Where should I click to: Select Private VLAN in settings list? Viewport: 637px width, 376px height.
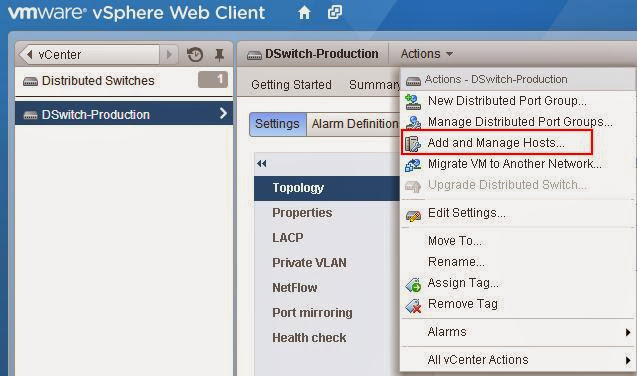(309, 263)
